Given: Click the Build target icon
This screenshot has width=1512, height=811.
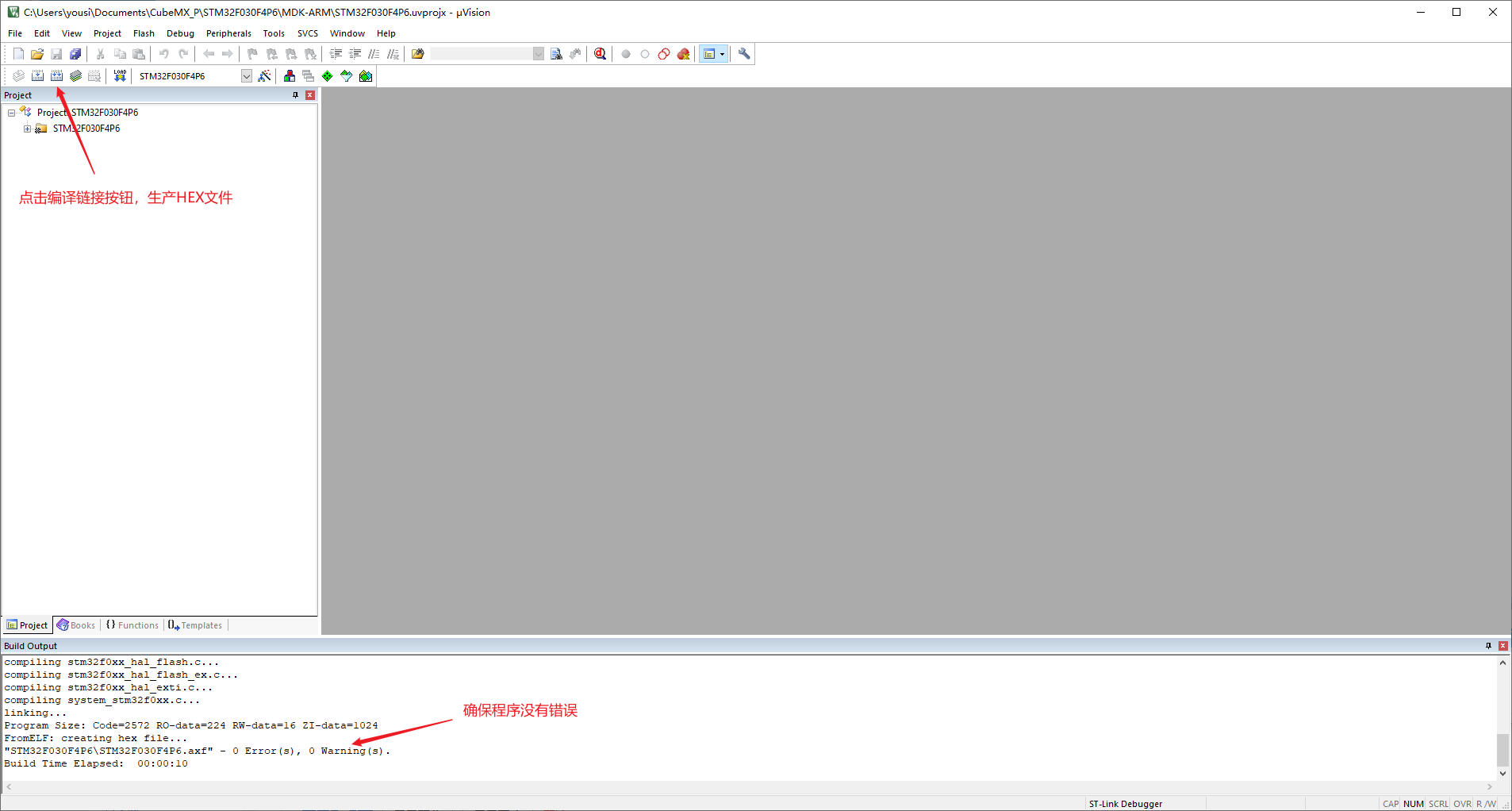Looking at the screenshot, I should [x=37, y=76].
